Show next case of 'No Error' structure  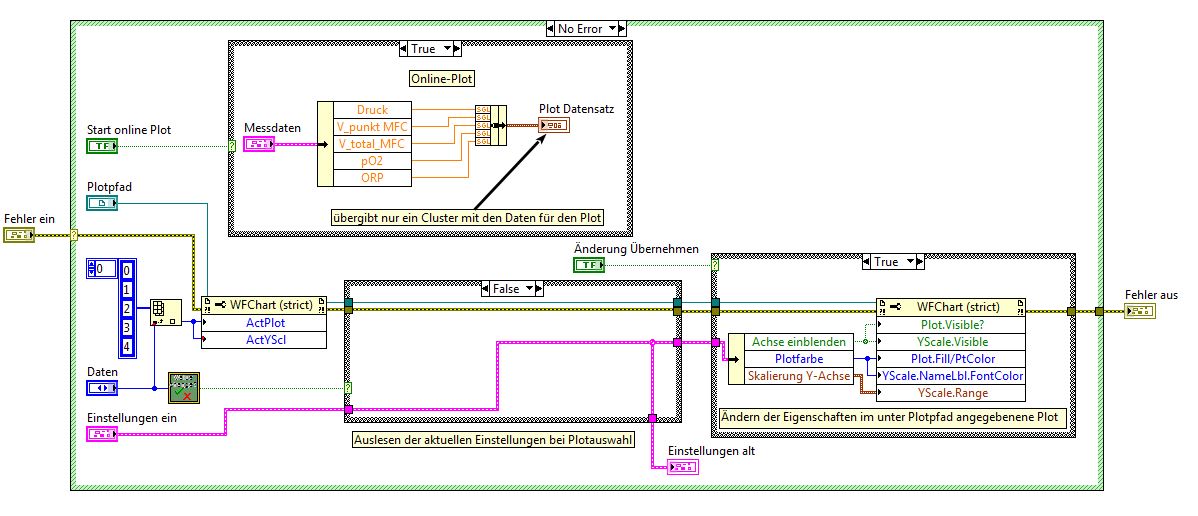click(620, 29)
